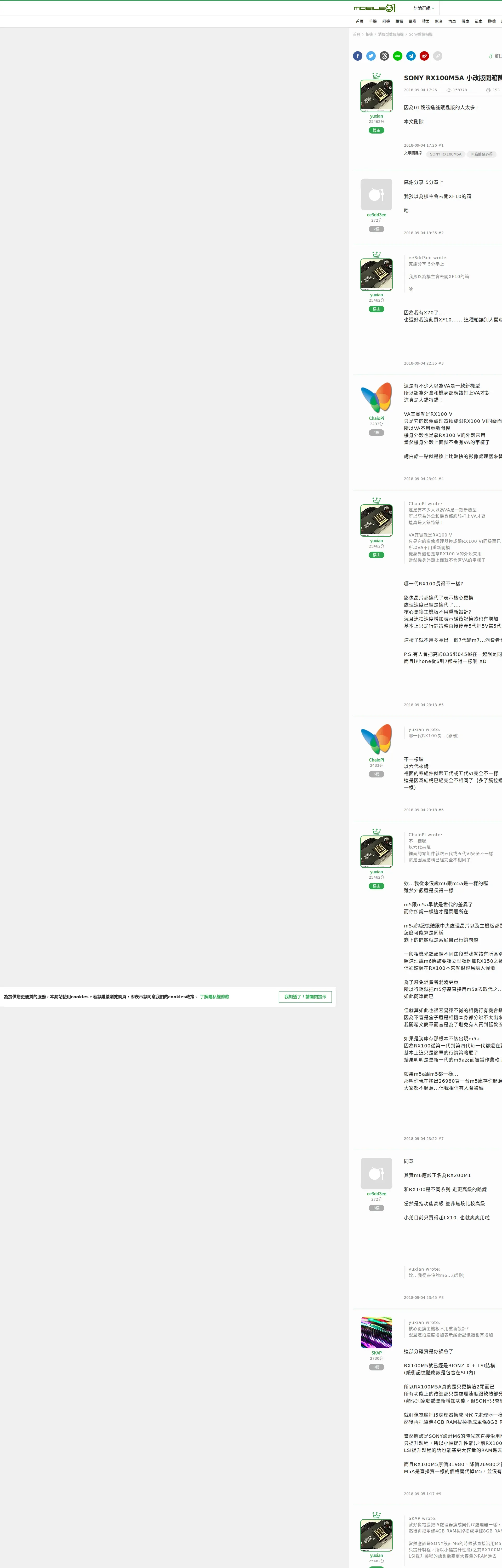Image resolution: width=502 pixels, height=1568 pixels.
Task: Open ee3dd3ee's avatar in post #8
Action: [x=376, y=1174]
